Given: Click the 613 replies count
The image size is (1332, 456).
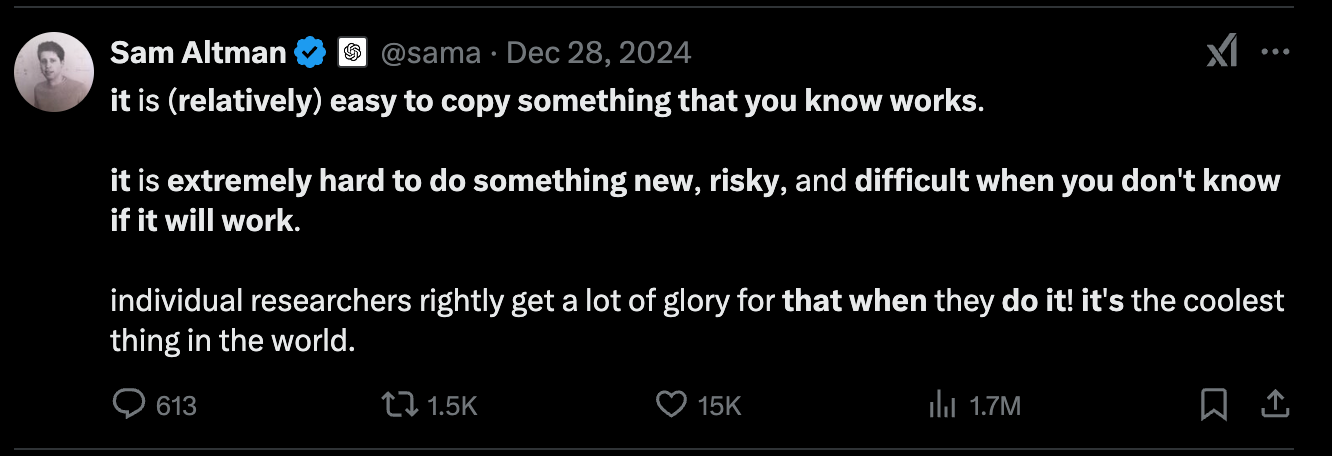Looking at the screenshot, I should click(x=177, y=406).
